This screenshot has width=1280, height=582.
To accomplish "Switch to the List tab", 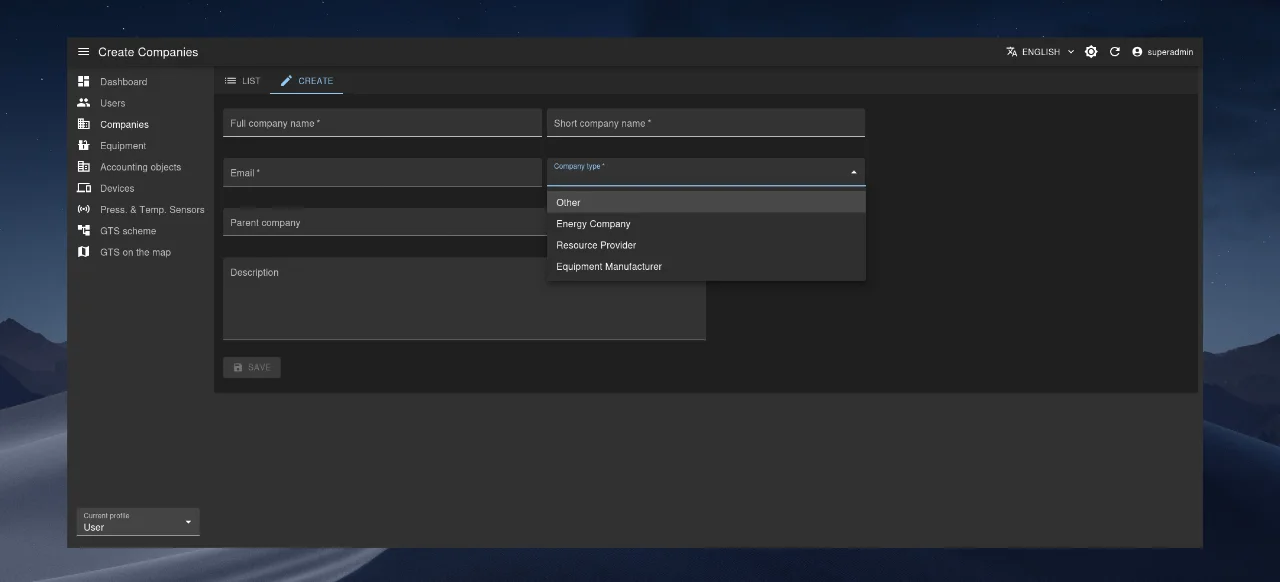I will coord(242,81).
